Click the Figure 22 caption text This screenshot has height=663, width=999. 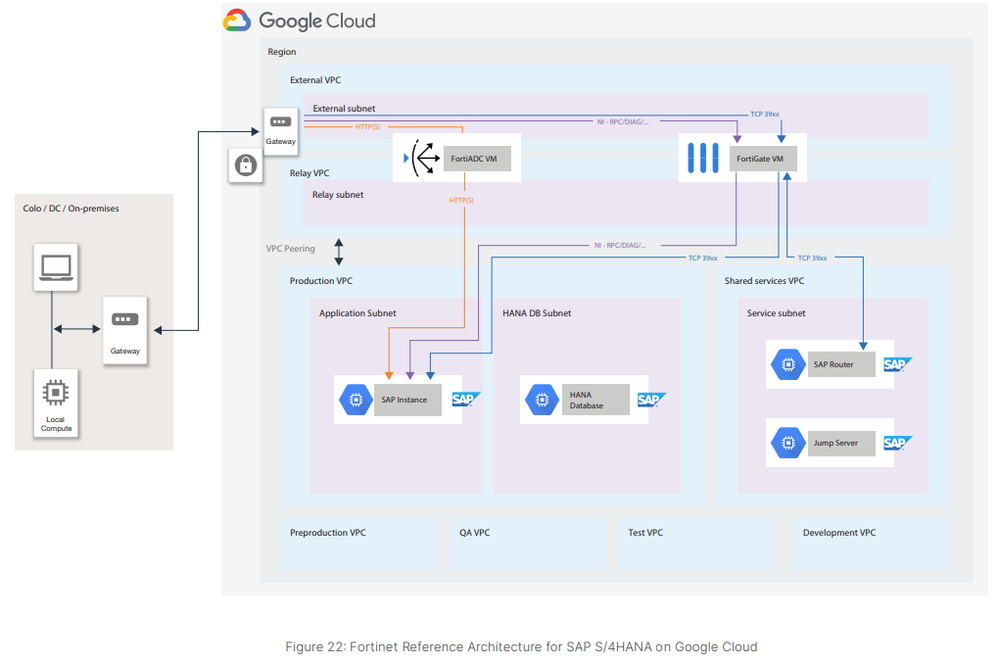[521, 646]
